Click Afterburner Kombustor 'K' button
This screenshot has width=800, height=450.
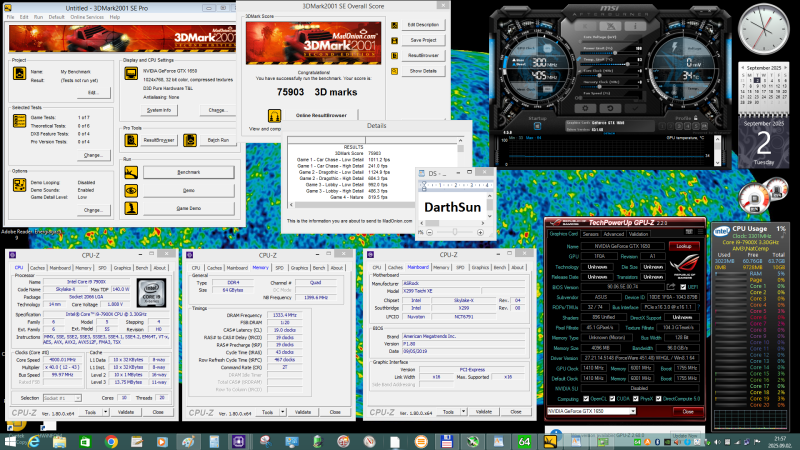click(585, 26)
